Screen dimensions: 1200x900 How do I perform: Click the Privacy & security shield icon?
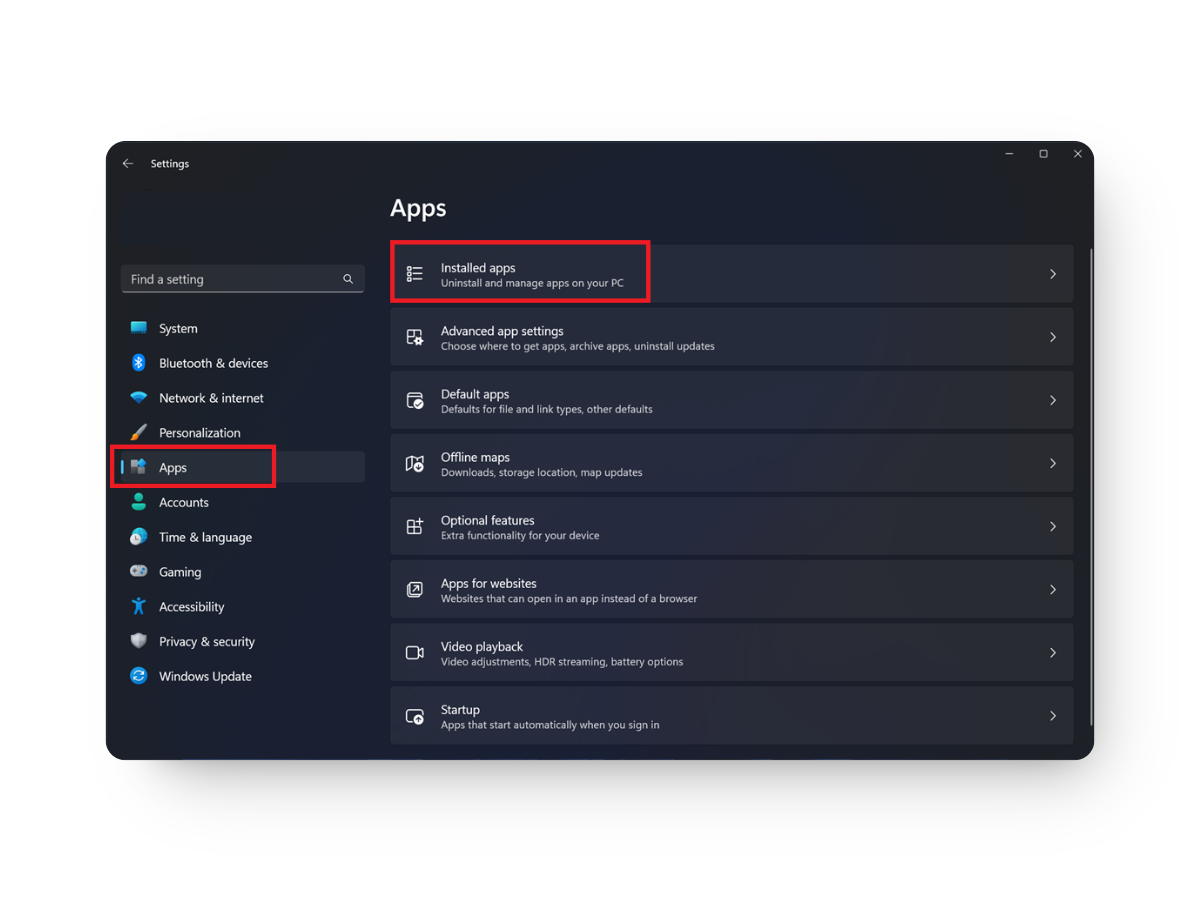[138, 641]
